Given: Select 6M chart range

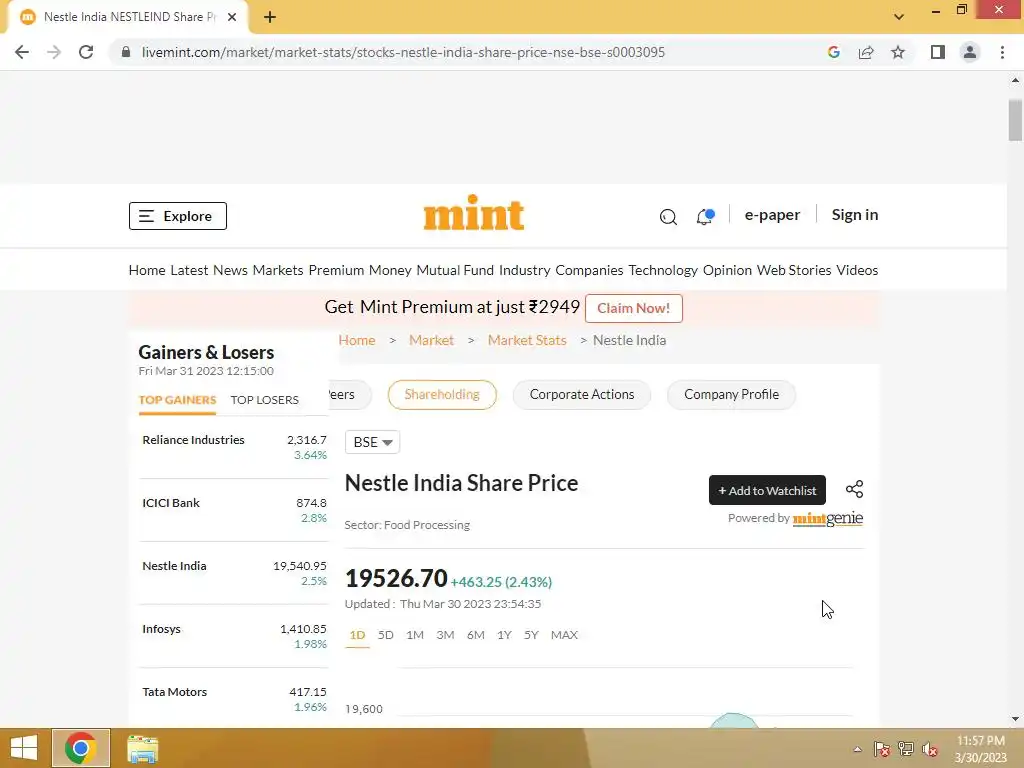Looking at the screenshot, I should click(475, 635).
